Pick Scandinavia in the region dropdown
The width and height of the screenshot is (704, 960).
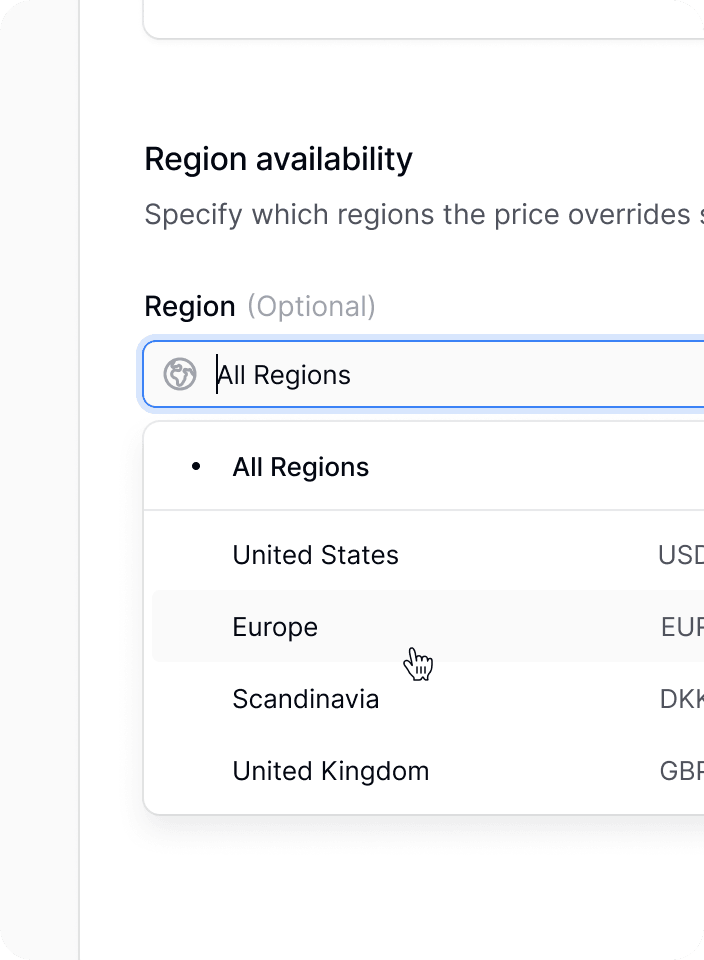pos(305,699)
